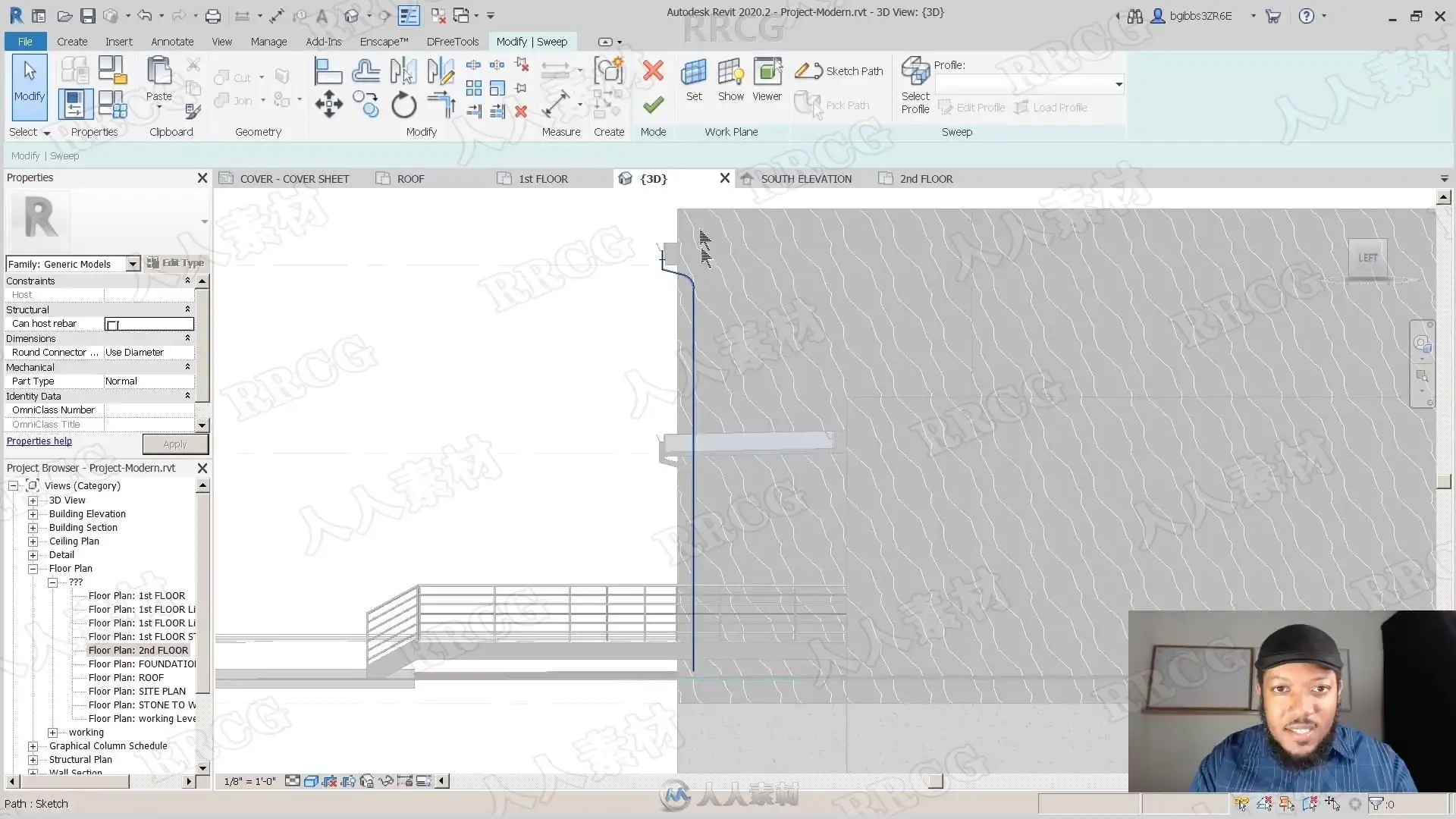Click the Sketch Path button

pyautogui.click(x=839, y=71)
